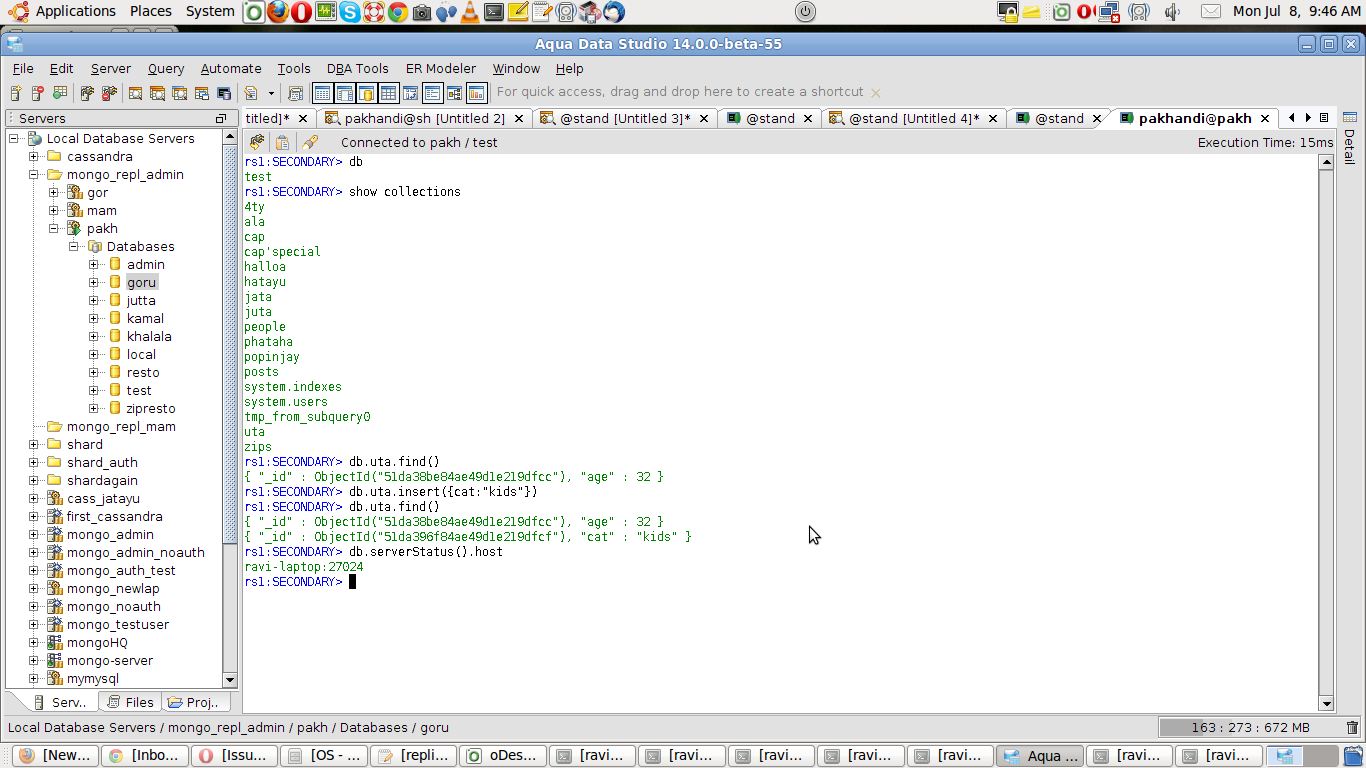Click the shell command prompt input line

[x=781, y=582]
